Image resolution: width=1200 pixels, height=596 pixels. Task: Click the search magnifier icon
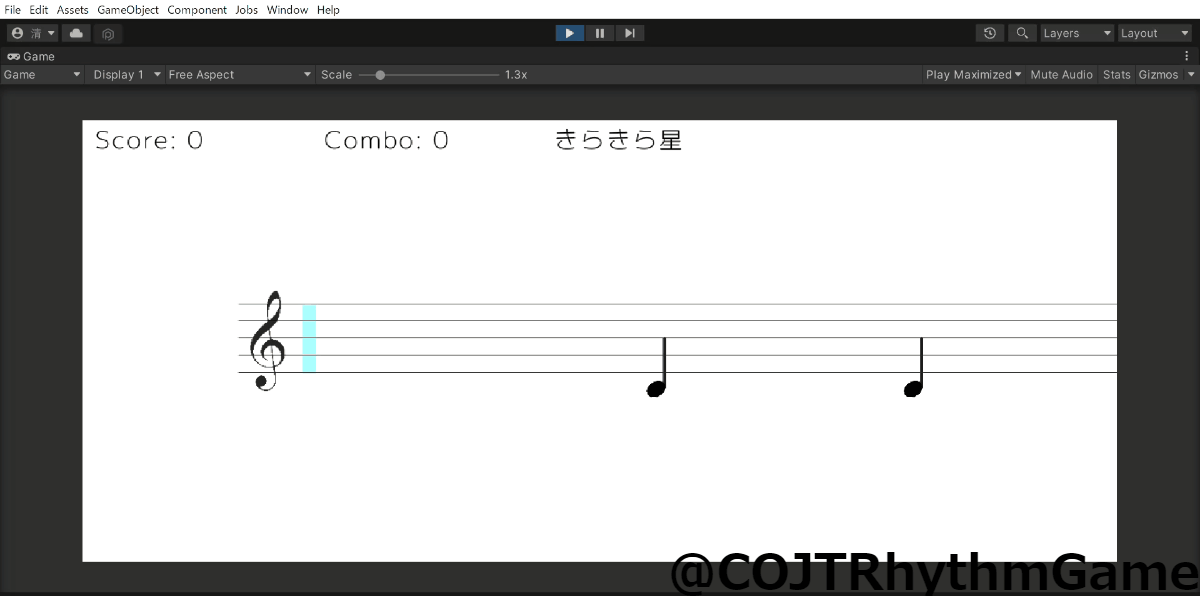[1021, 33]
